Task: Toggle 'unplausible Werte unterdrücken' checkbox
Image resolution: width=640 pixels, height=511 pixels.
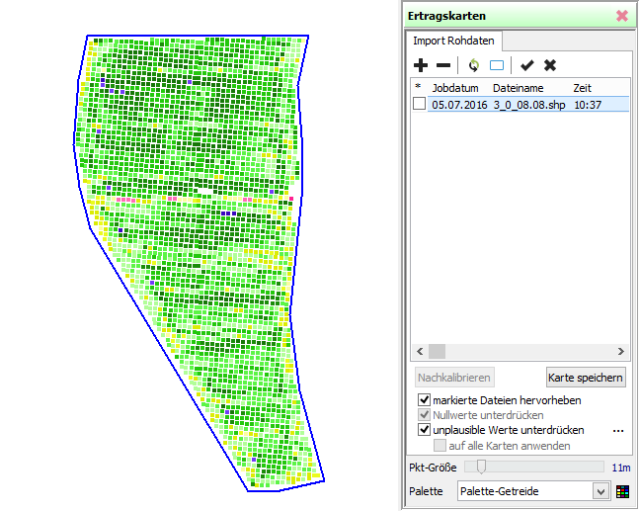Action: click(424, 430)
